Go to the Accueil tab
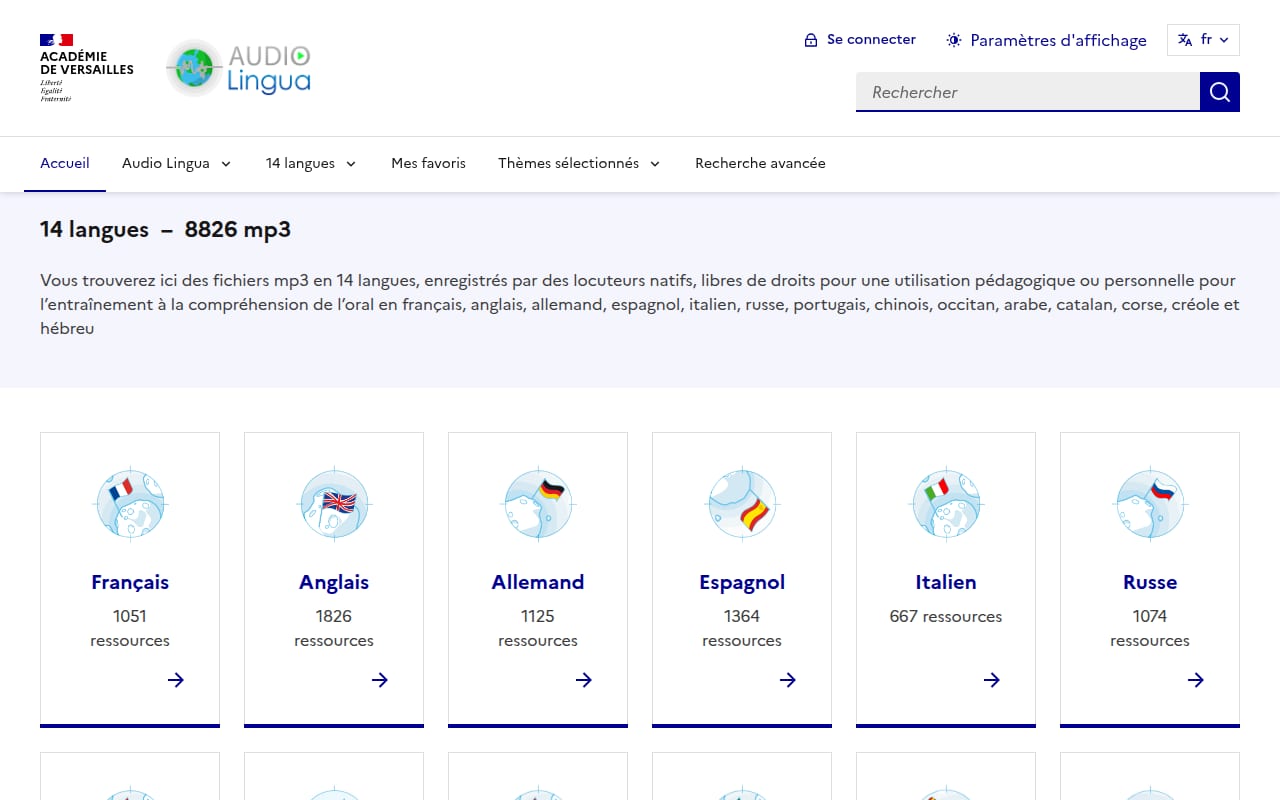The image size is (1280, 800). point(65,163)
